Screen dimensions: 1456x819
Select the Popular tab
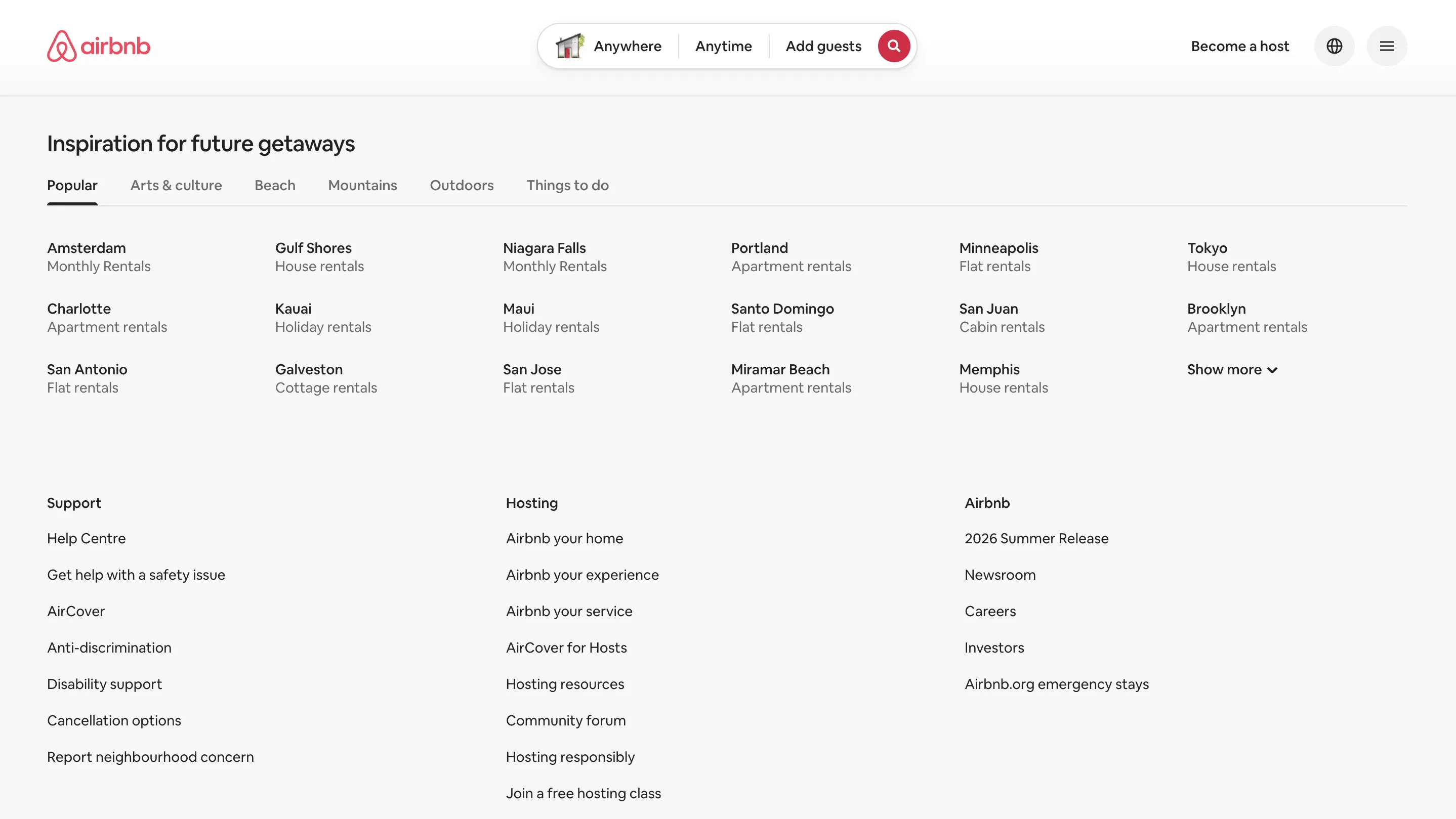[72, 185]
